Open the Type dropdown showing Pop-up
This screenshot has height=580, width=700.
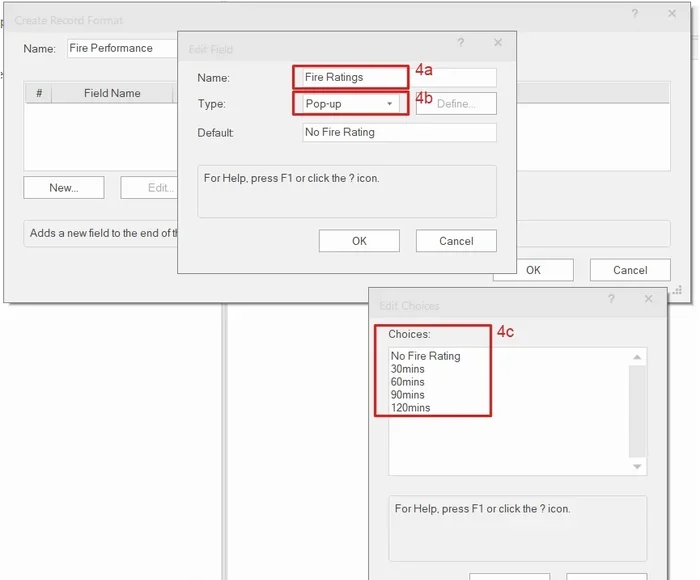350,104
